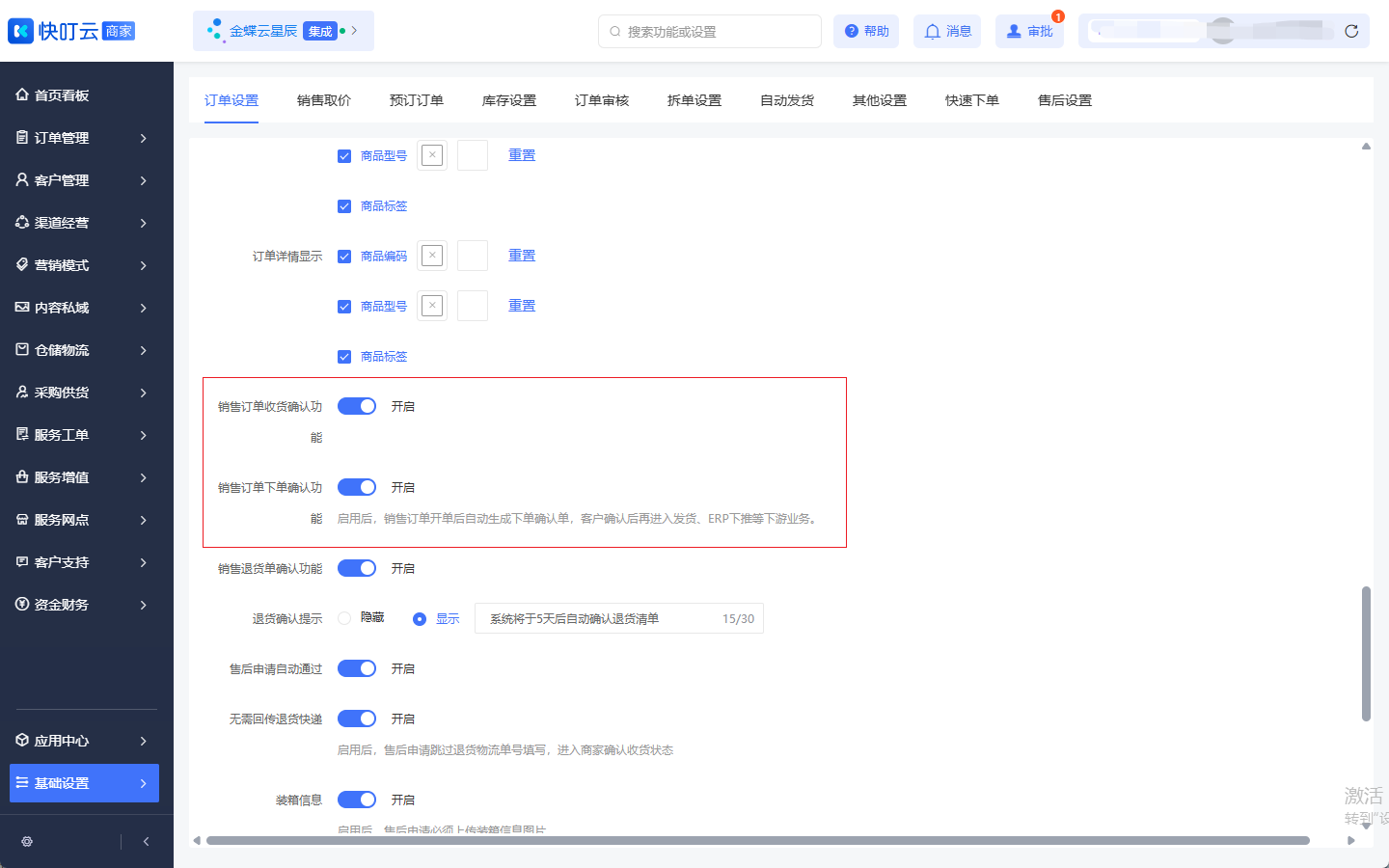Click the refresh icon in top bar
The height and width of the screenshot is (868, 1389).
pos(1351,31)
